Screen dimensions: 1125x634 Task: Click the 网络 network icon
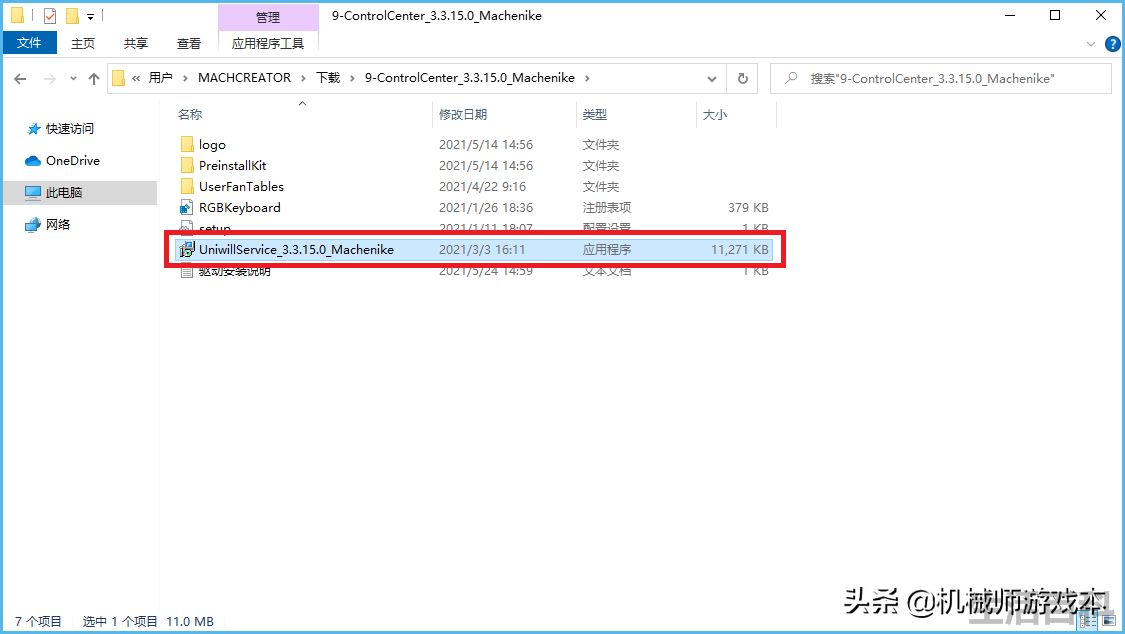[33, 225]
